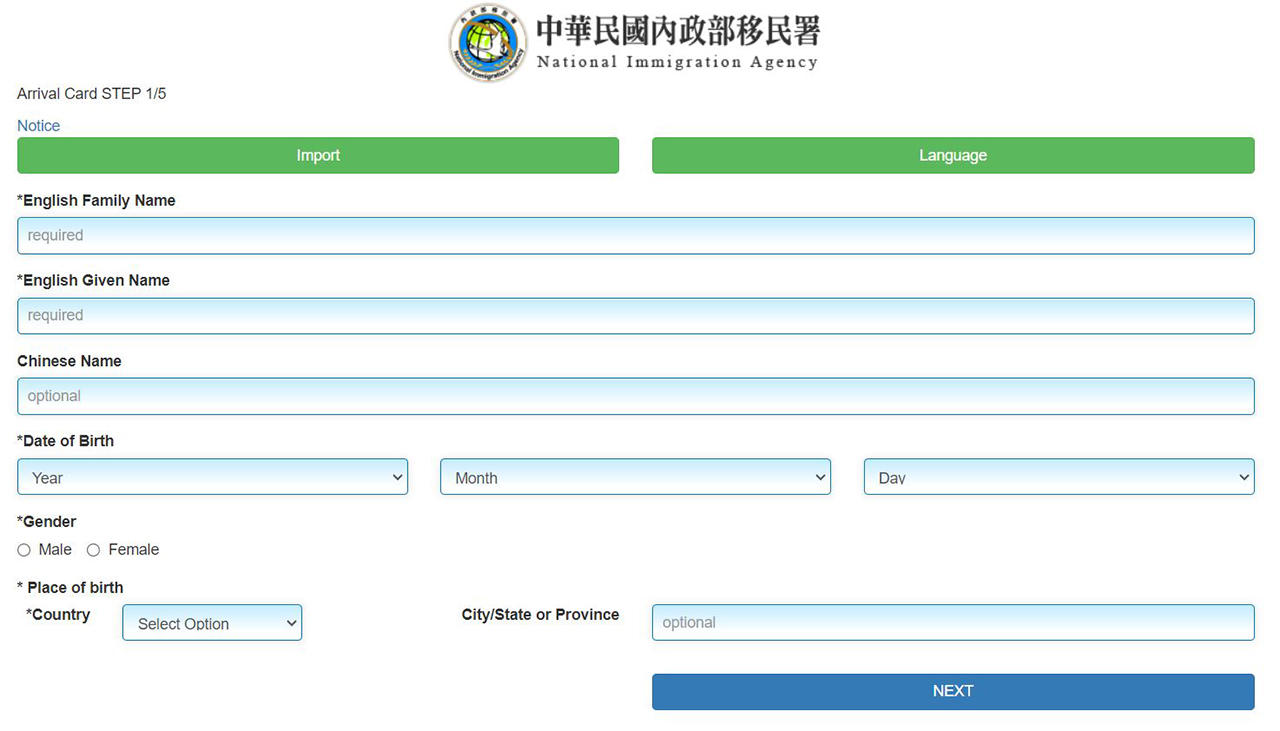This screenshot has width=1280, height=731.
Task: Open the Country Select Option dropdown
Action: pyautogui.click(x=212, y=622)
